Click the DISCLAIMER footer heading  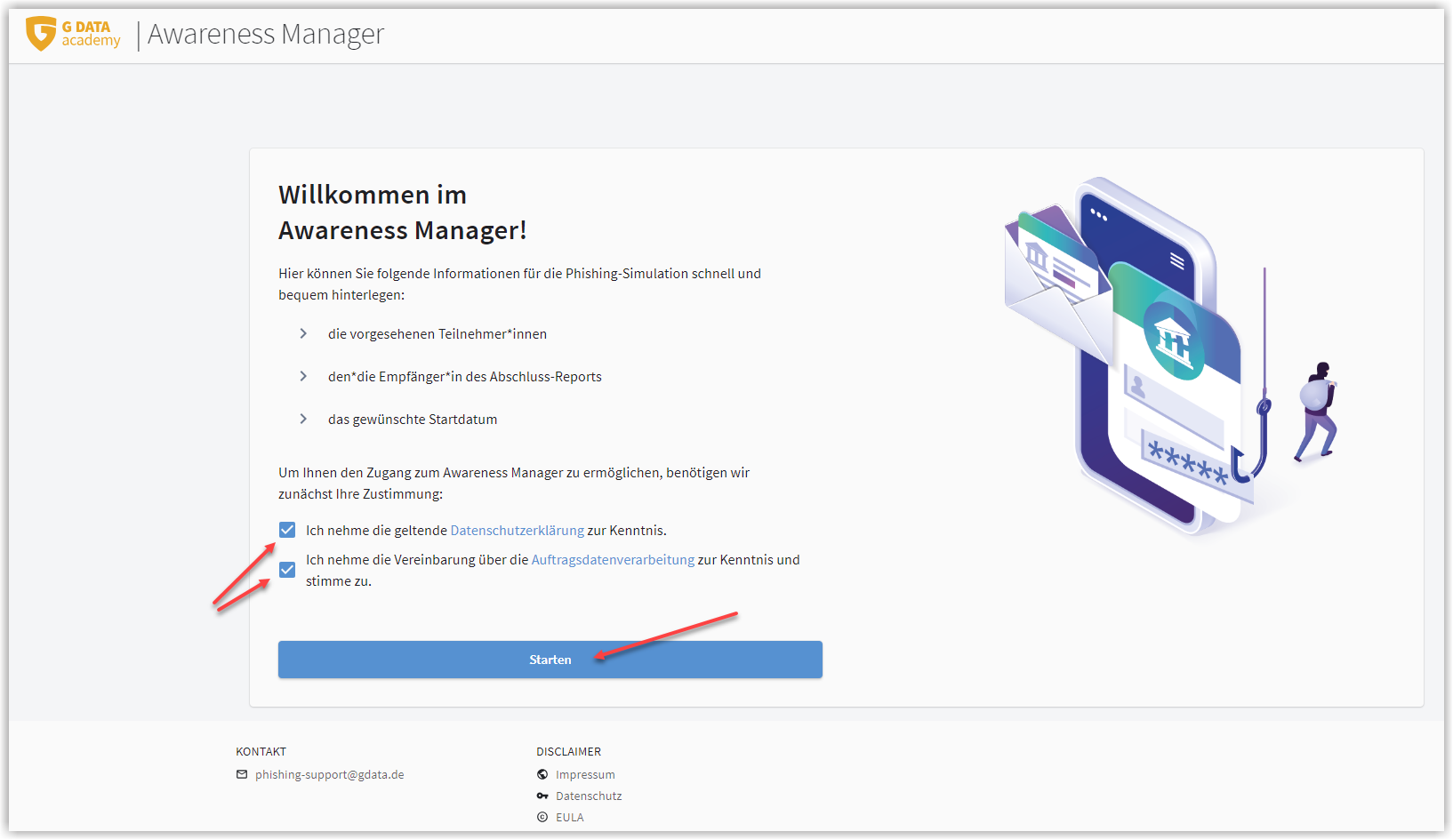(569, 751)
